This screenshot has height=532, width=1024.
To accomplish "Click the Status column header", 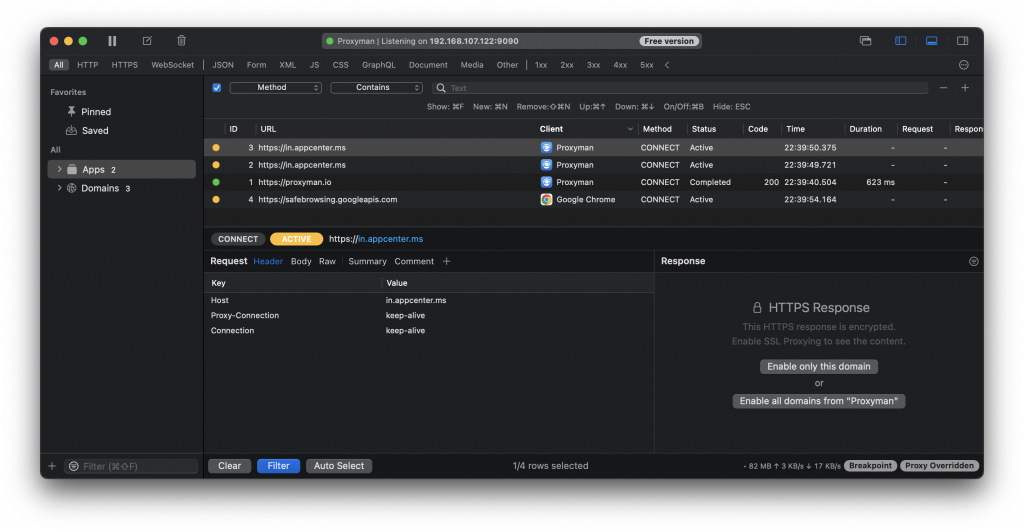I will [x=703, y=129].
